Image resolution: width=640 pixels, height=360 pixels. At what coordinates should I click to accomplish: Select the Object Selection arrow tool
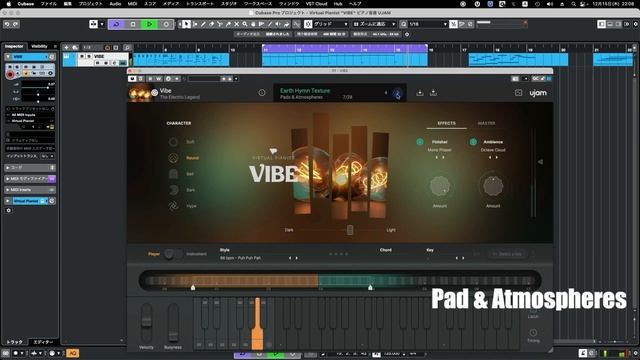pyautogui.click(x=186, y=24)
